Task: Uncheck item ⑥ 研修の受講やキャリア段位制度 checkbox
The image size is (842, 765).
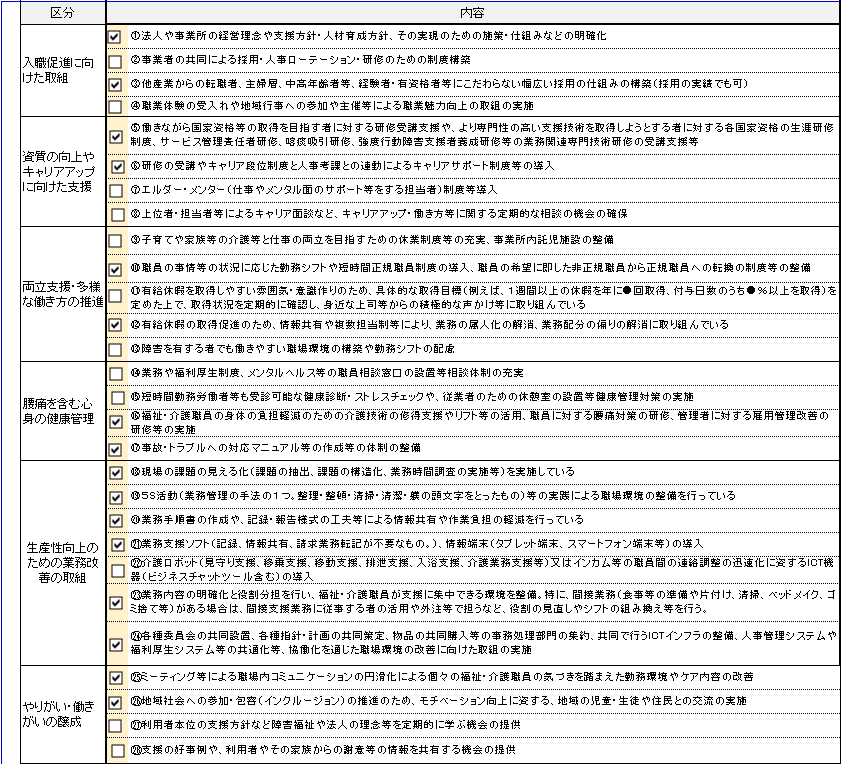Action: point(117,166)
